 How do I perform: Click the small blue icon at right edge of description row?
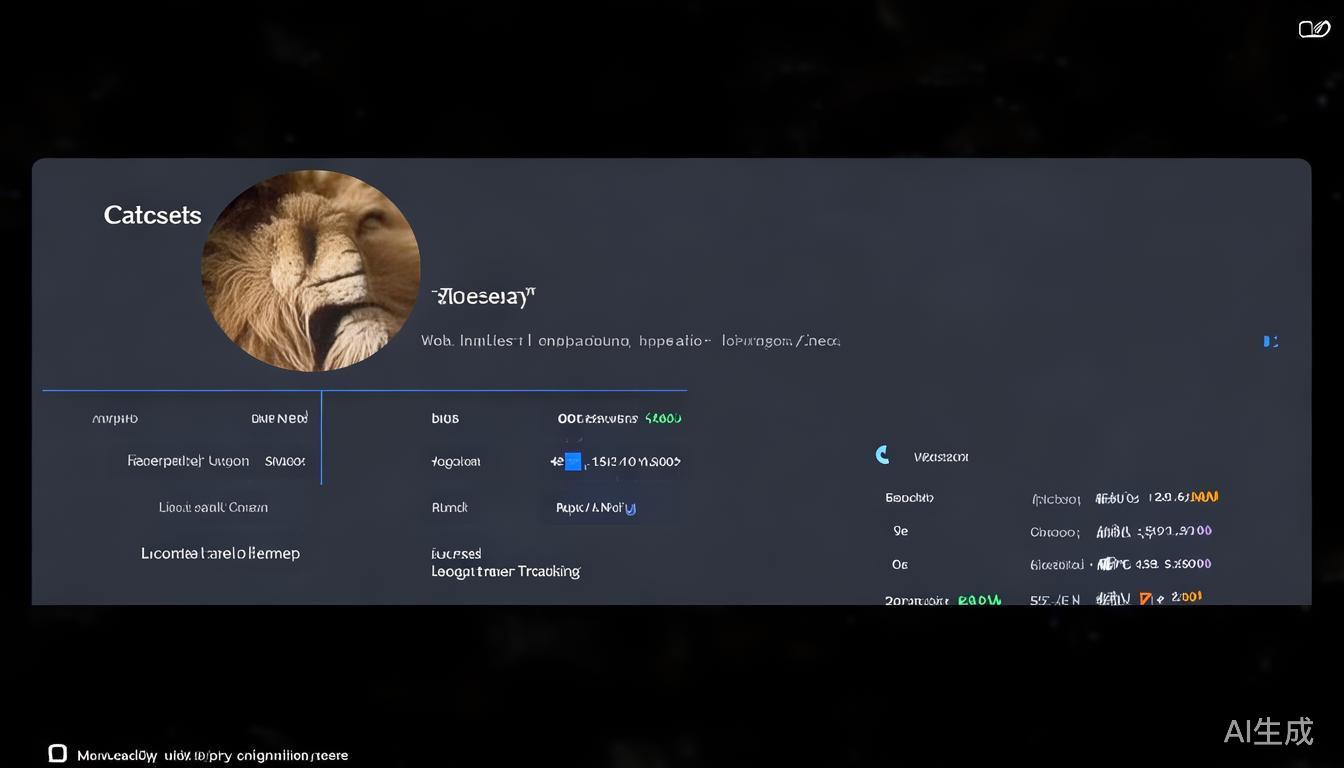1270,341
